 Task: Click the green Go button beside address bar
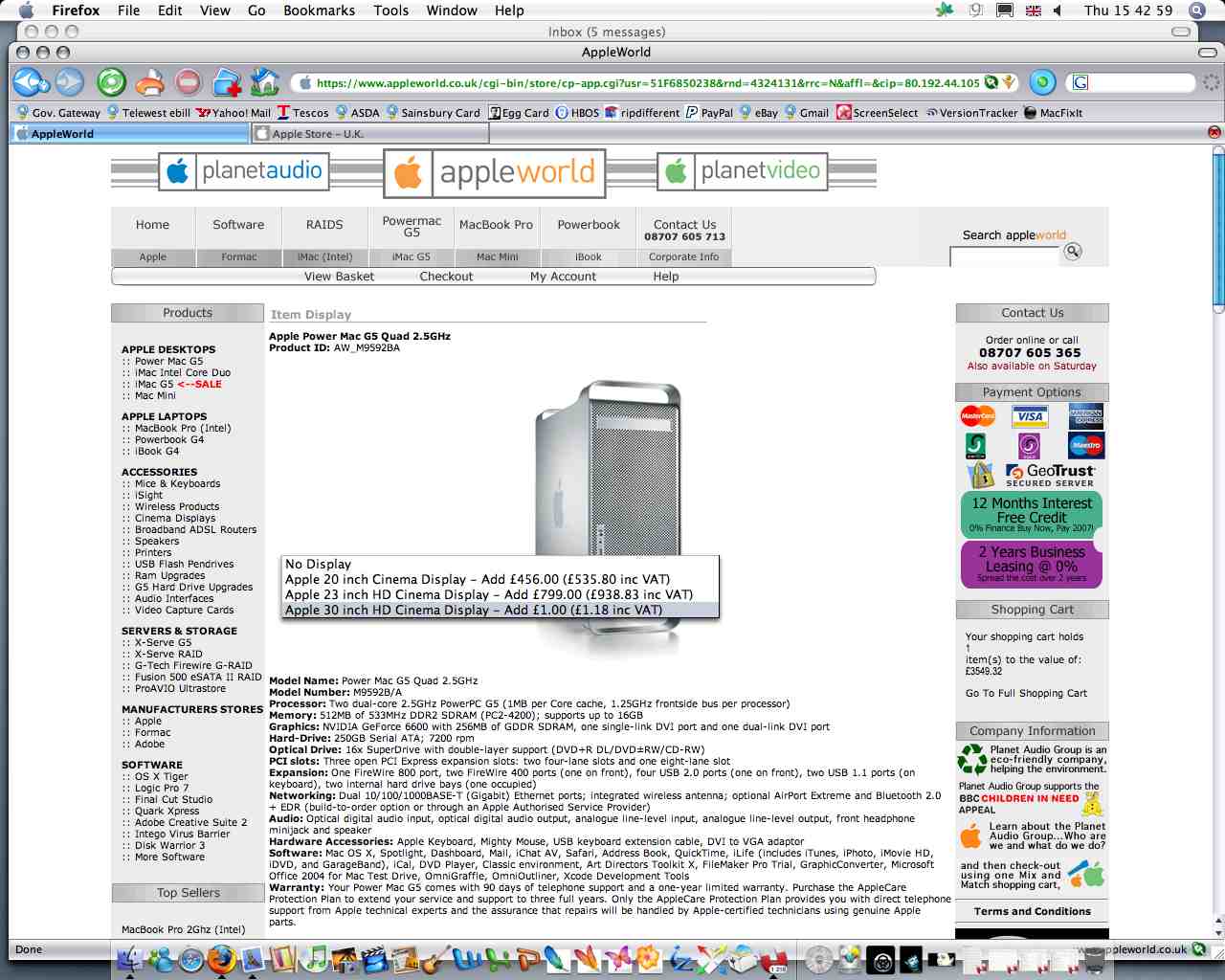[x=1043, y=82]
